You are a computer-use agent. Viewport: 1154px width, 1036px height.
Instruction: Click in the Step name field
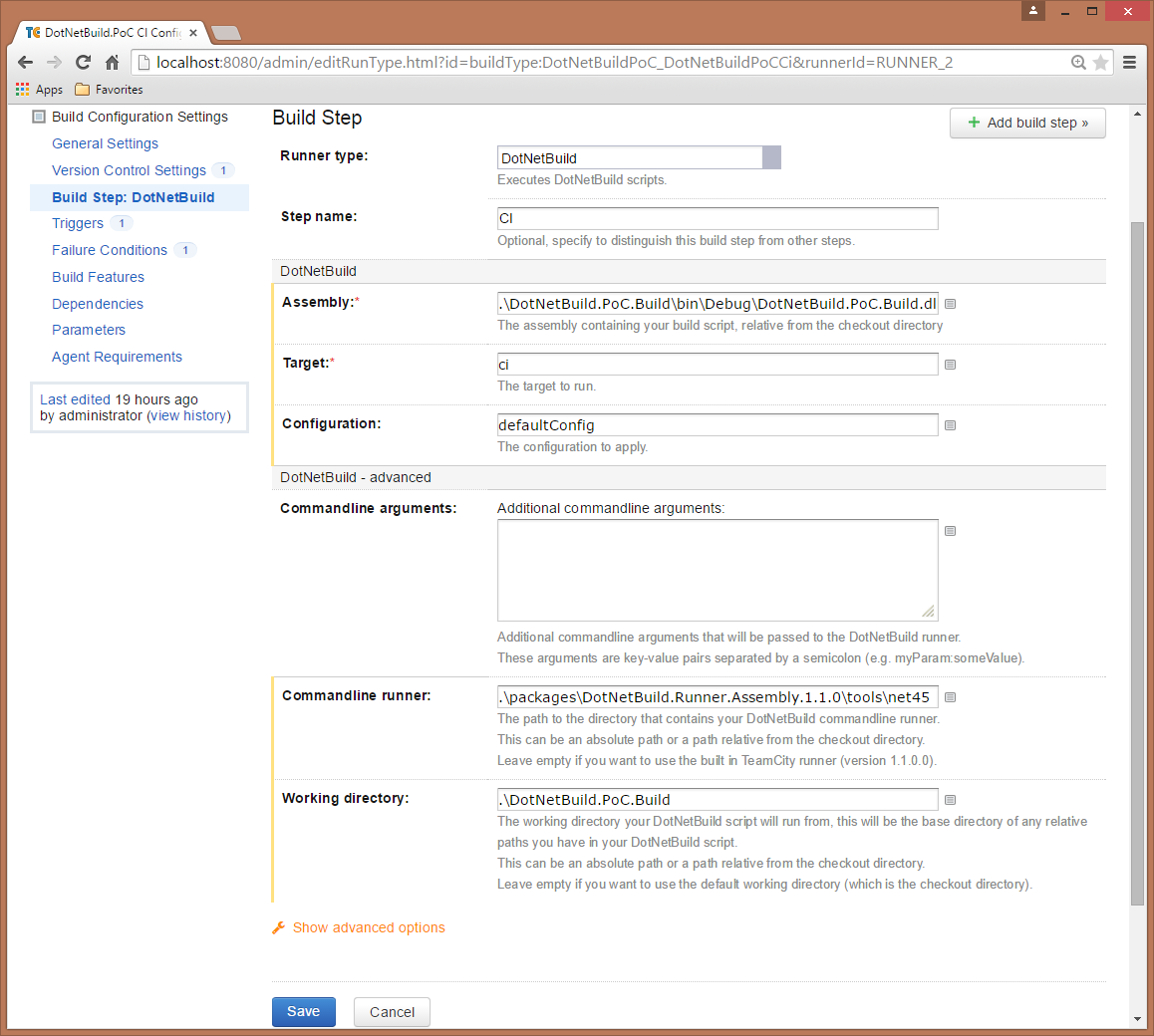click(718, 218)
